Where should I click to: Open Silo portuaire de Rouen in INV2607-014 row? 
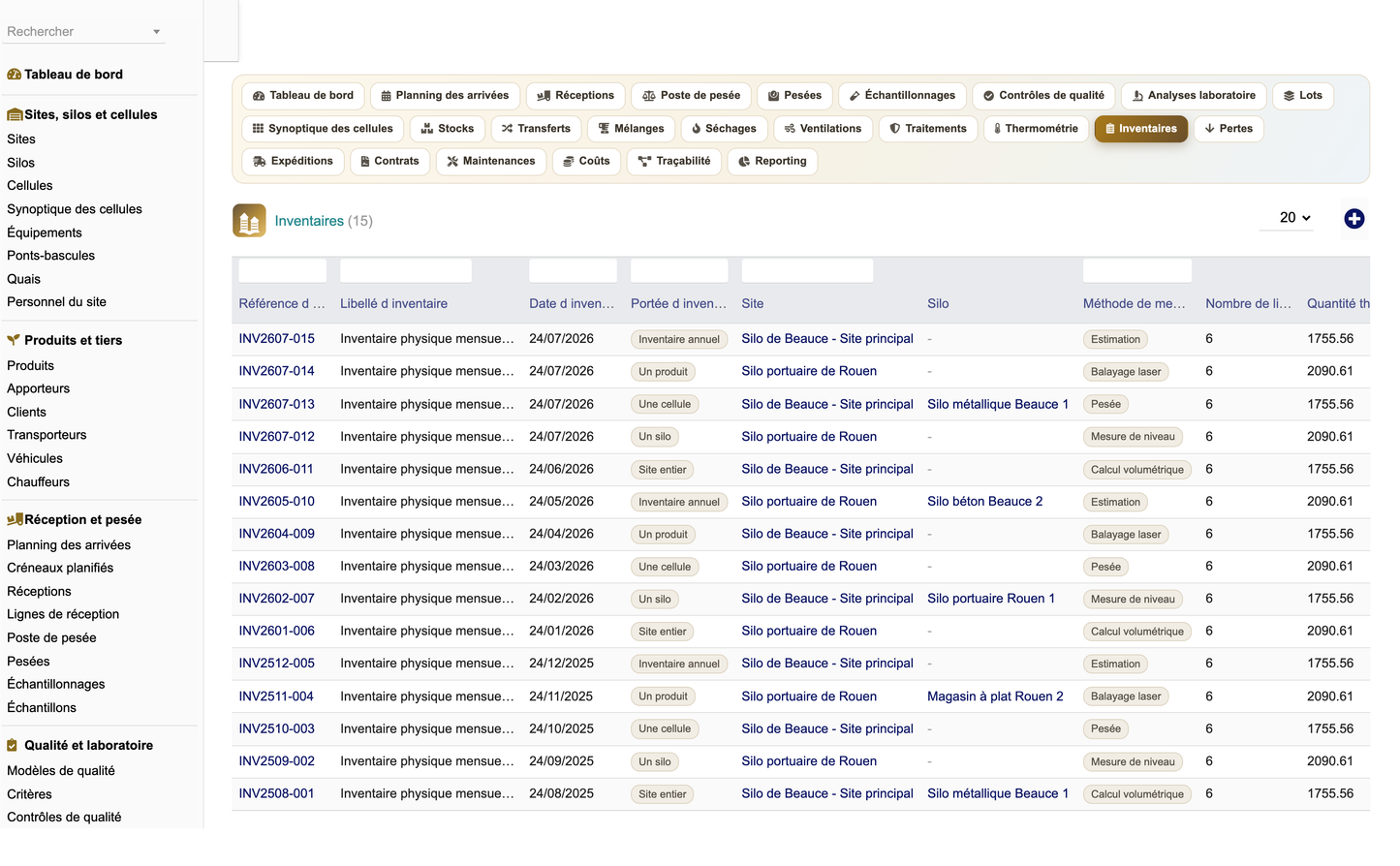809,371
